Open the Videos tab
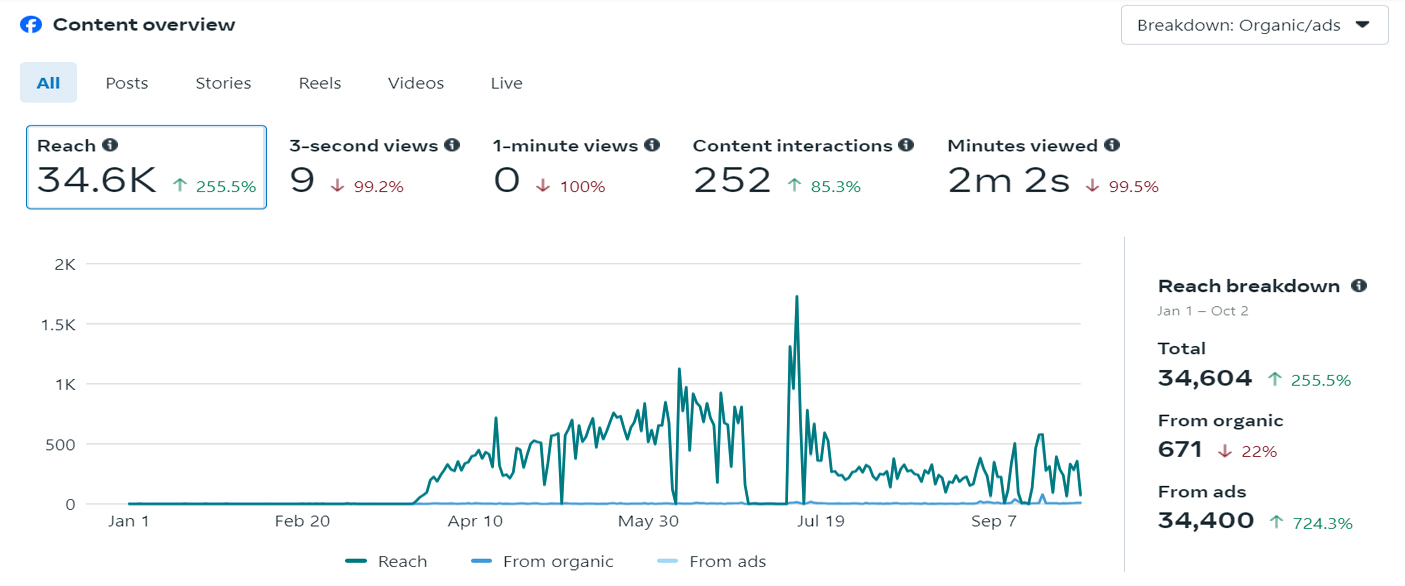 click(x=416, y=83)
